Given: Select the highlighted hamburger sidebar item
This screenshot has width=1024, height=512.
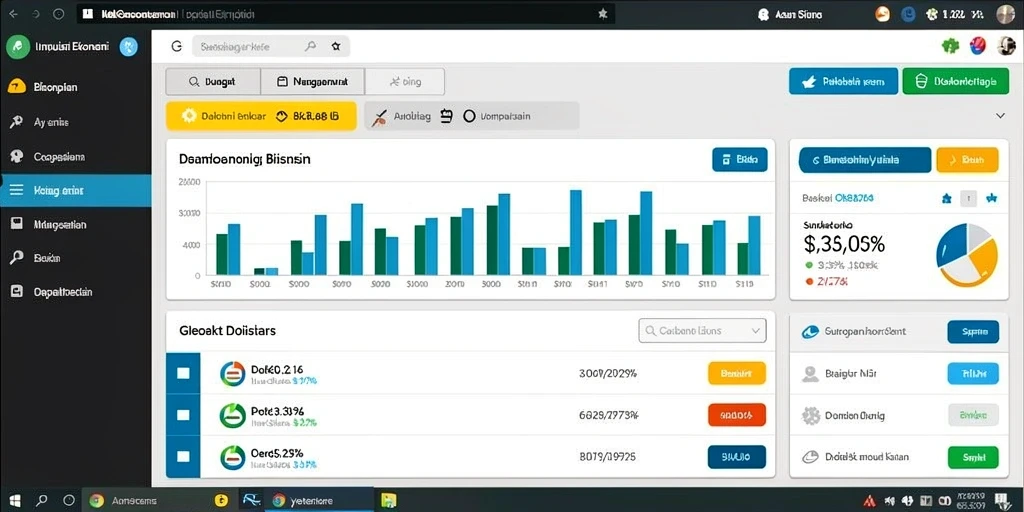Looking at the screenshot, I should click(76, 191).
